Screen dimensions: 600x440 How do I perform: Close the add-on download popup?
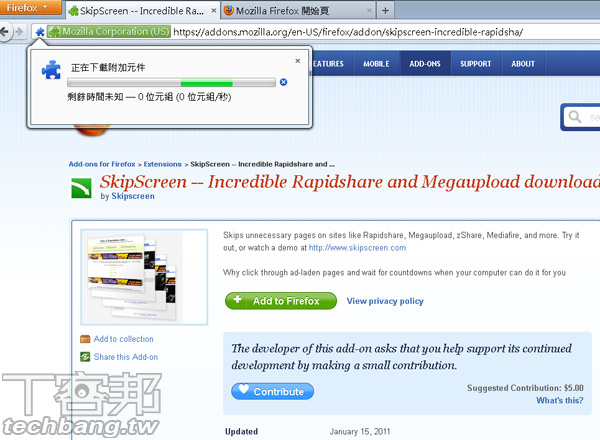(297, 61)
